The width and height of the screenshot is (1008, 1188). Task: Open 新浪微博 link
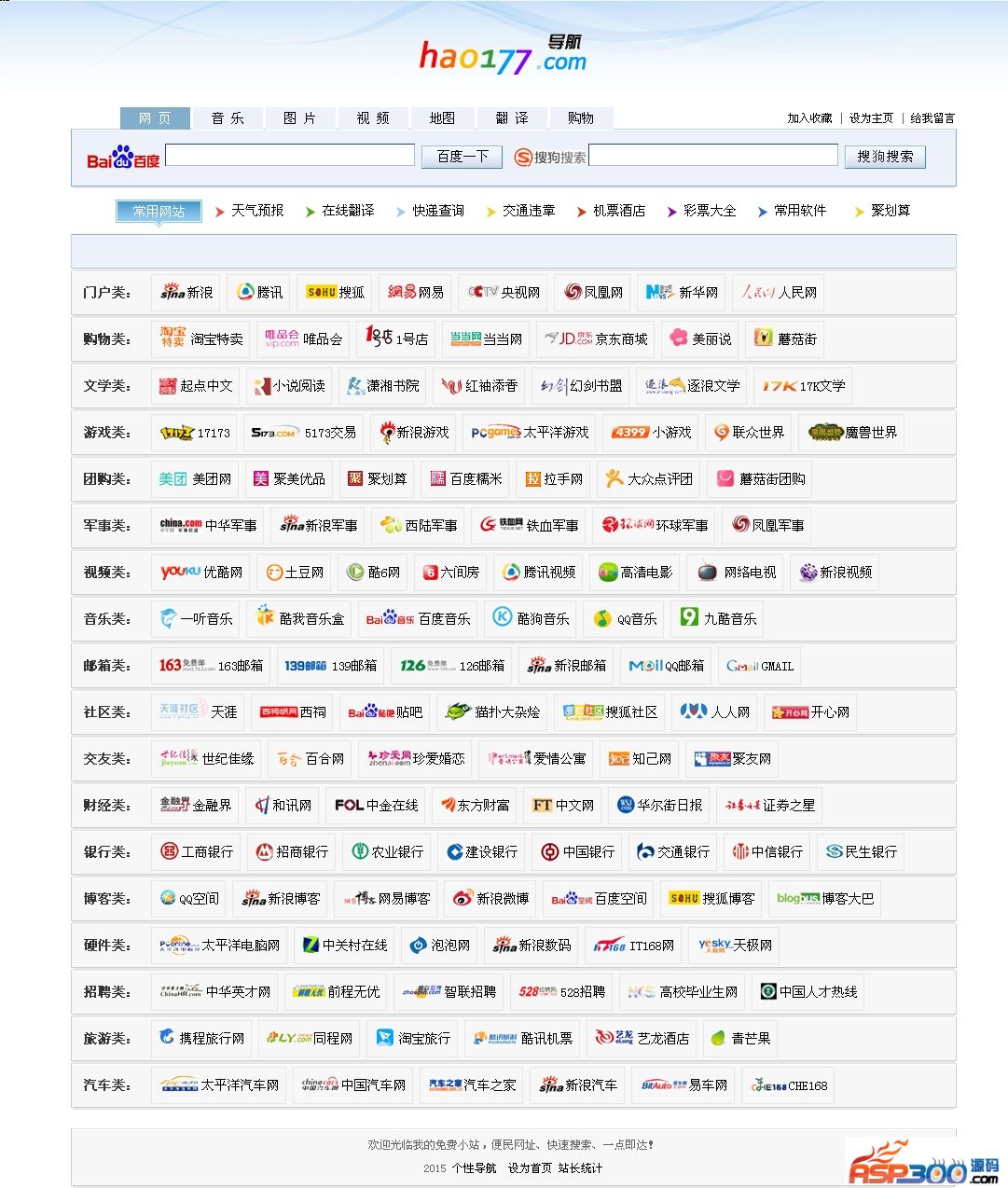click(490, 898)
